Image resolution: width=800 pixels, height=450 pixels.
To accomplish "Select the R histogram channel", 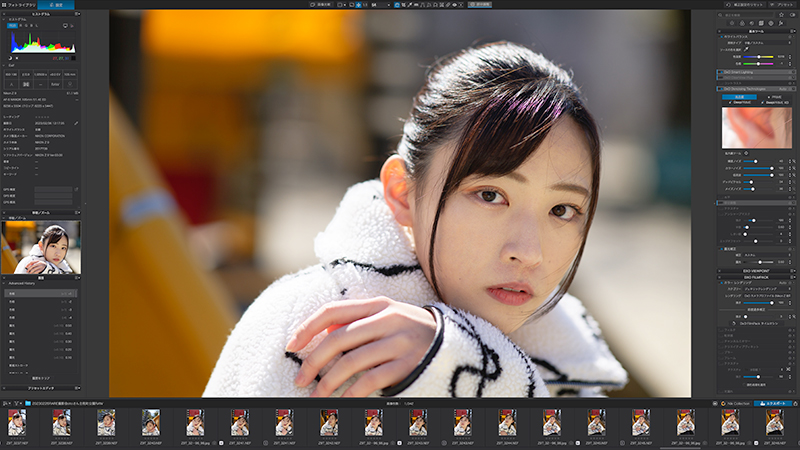I will (x=20, y=25).
